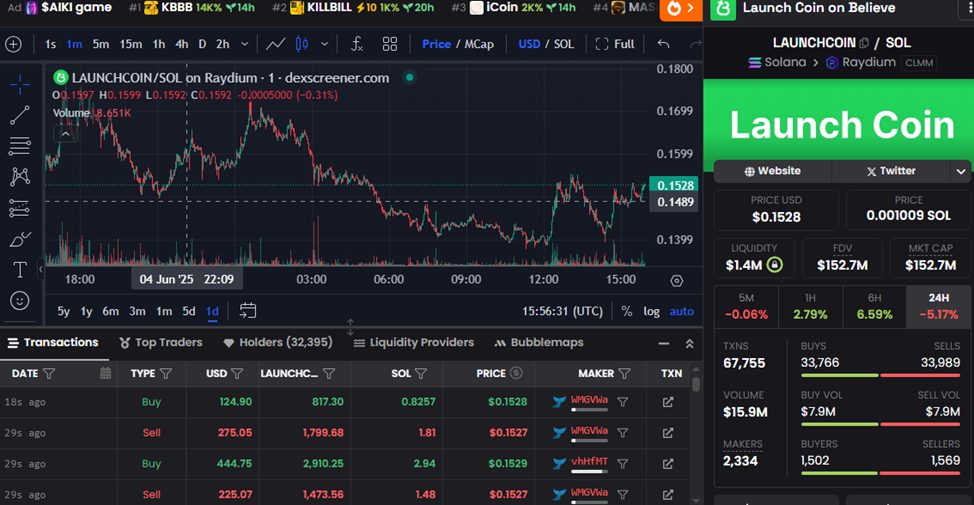The image size is (974, 505).
Task: Set chart interval to 5m
Action: click(101, 44)
